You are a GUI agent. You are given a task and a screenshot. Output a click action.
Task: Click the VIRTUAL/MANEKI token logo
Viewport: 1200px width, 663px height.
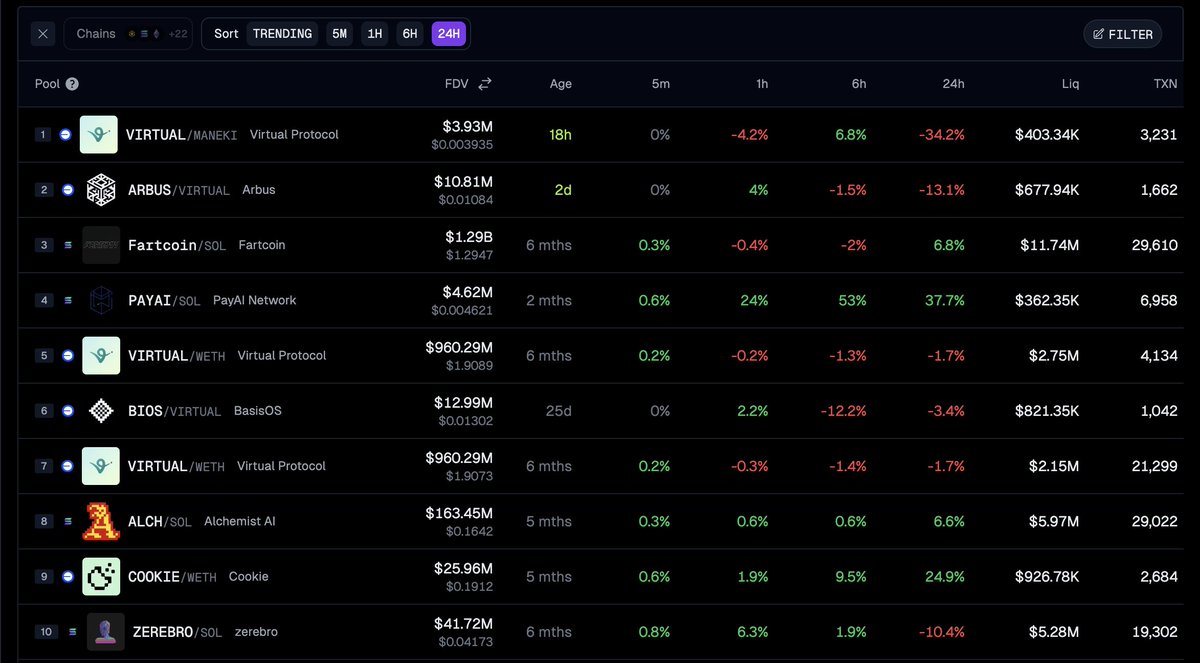(x=99, y=134)
